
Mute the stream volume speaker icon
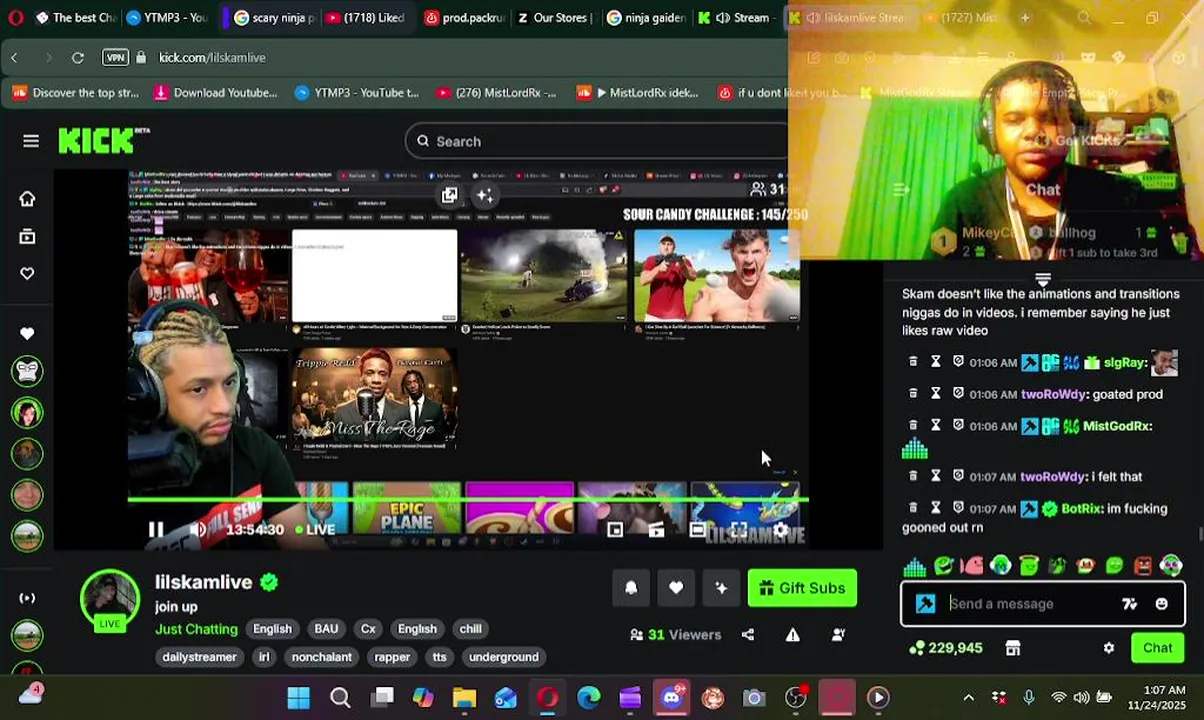198,529
